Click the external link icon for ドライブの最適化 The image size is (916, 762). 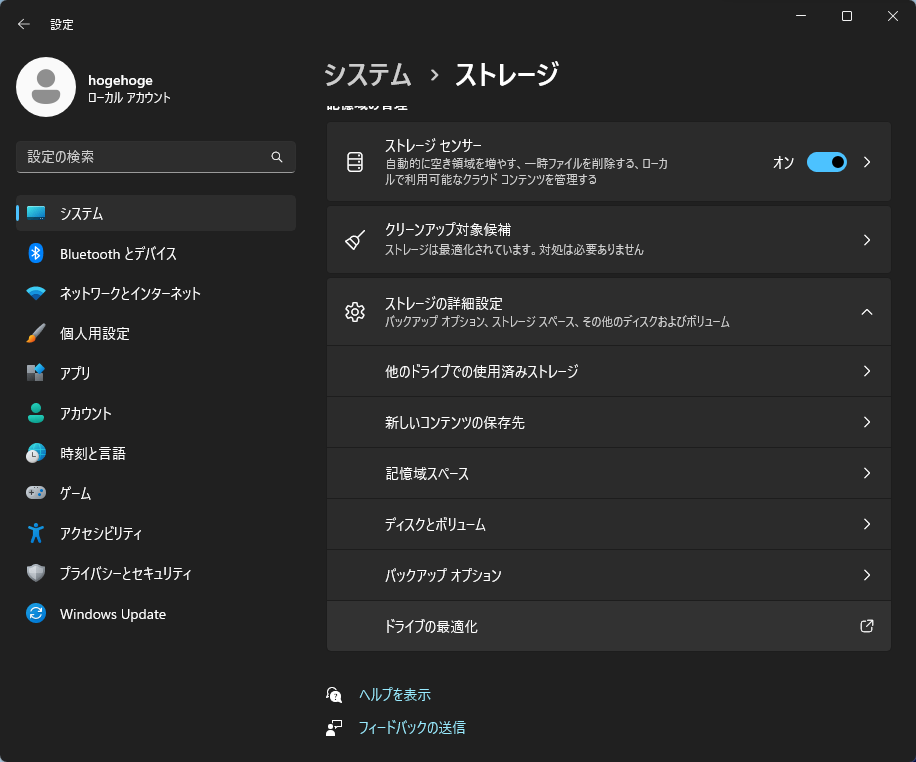pyautogui.click(x=867, y=626)
